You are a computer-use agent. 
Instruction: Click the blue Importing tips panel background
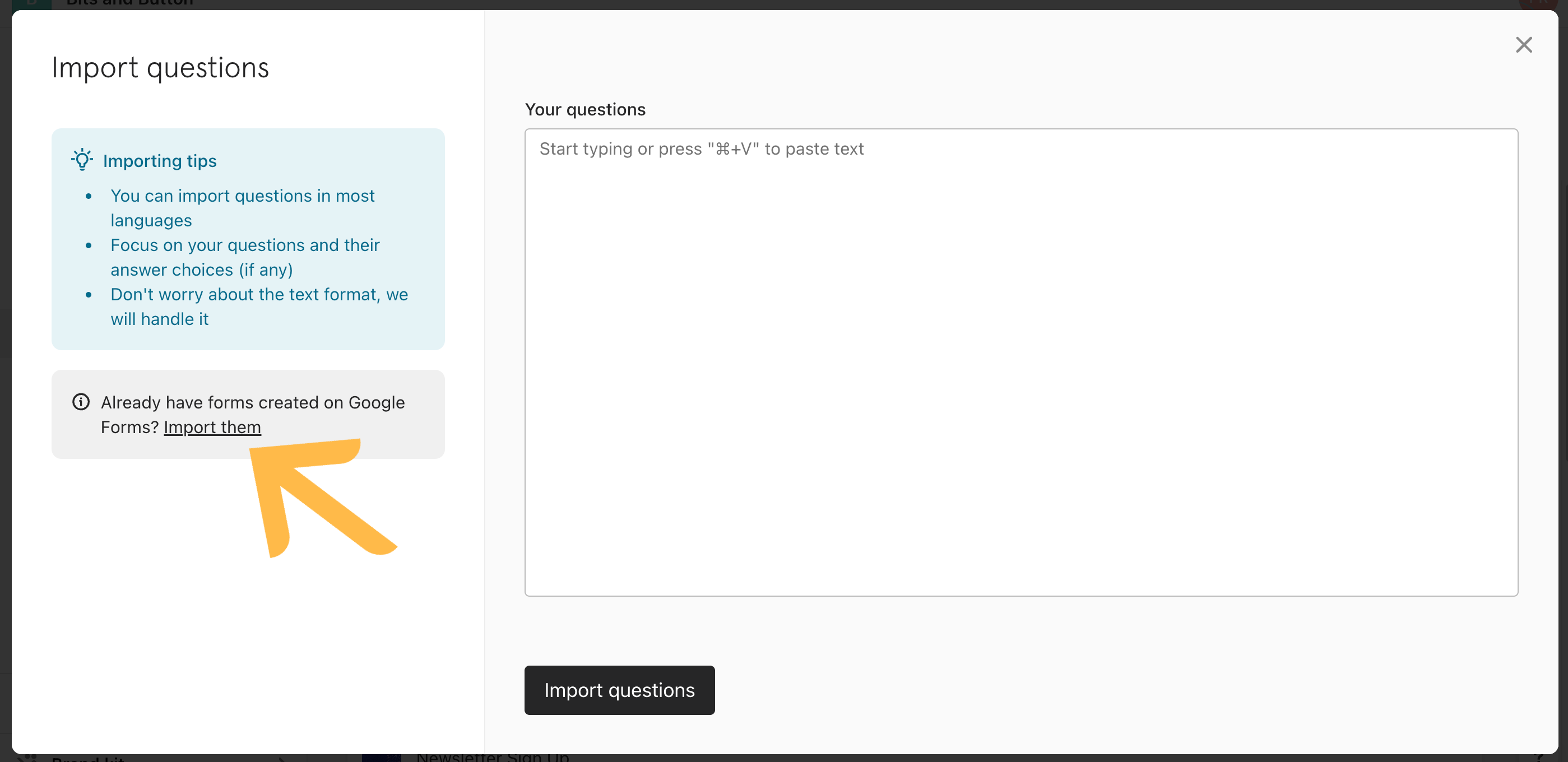(248, 239)
